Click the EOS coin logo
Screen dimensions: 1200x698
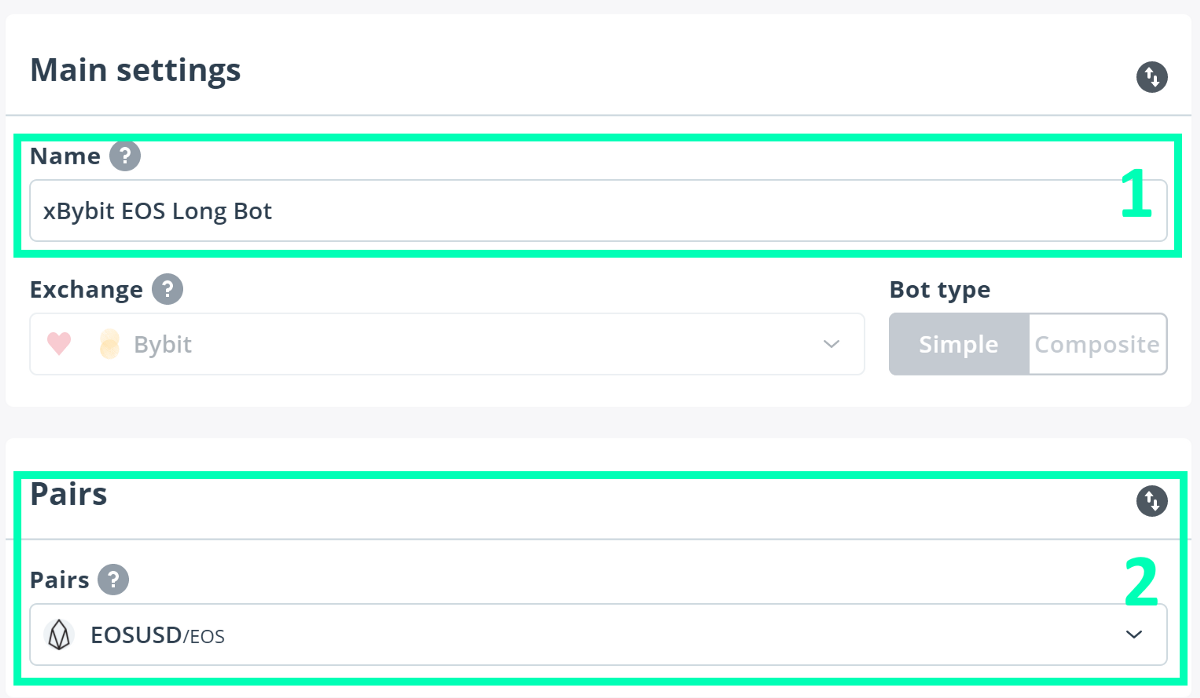61,635
